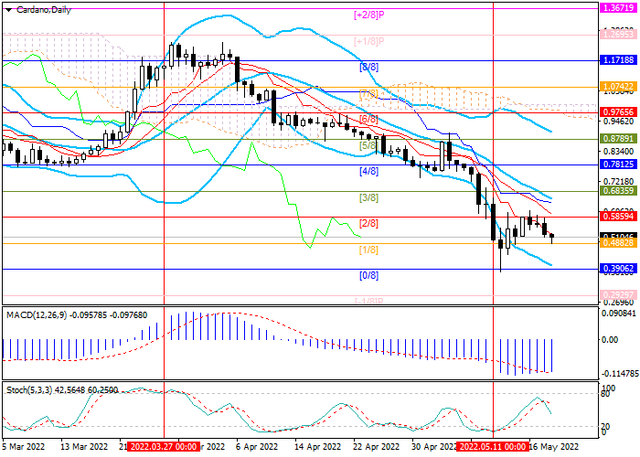Click the 1.07422 orange price tag
The image size is (640, 457).
[x=619, y=88]
